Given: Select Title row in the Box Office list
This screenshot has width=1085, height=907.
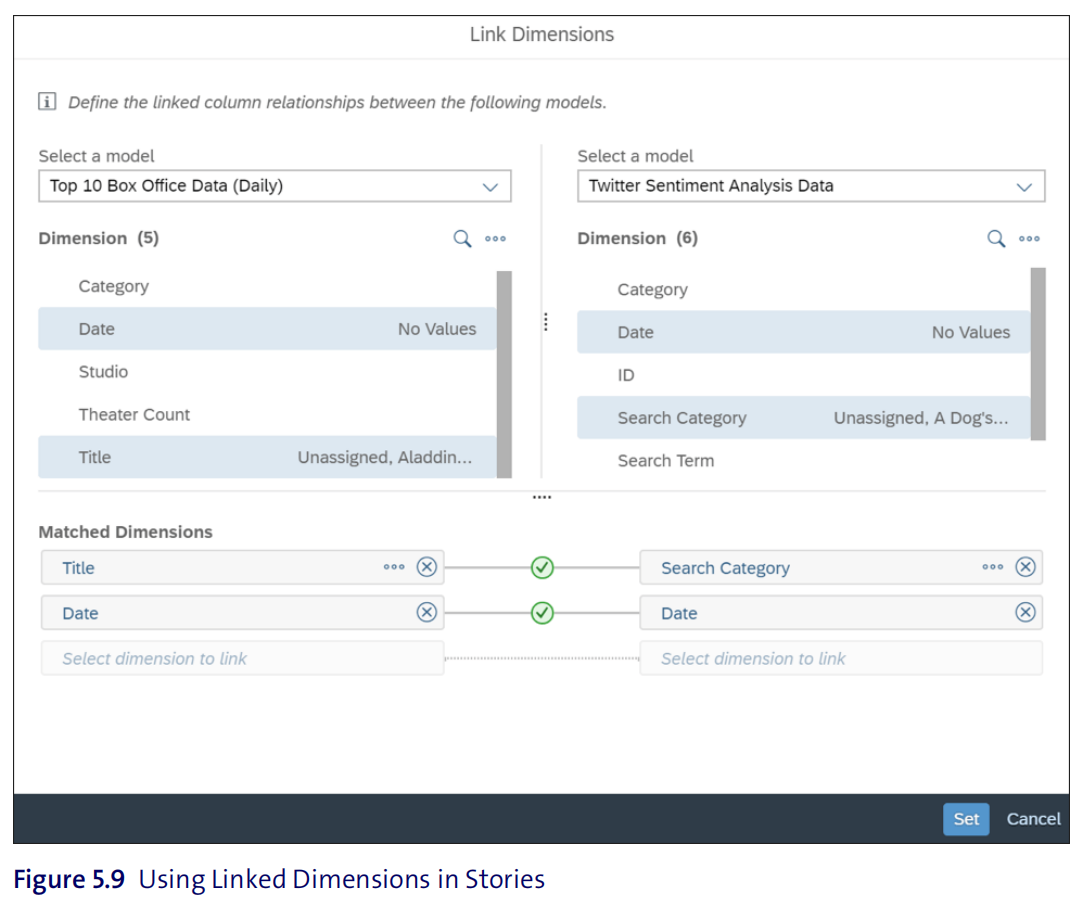Looking at the screenshot, I should [x=267, y=457].
